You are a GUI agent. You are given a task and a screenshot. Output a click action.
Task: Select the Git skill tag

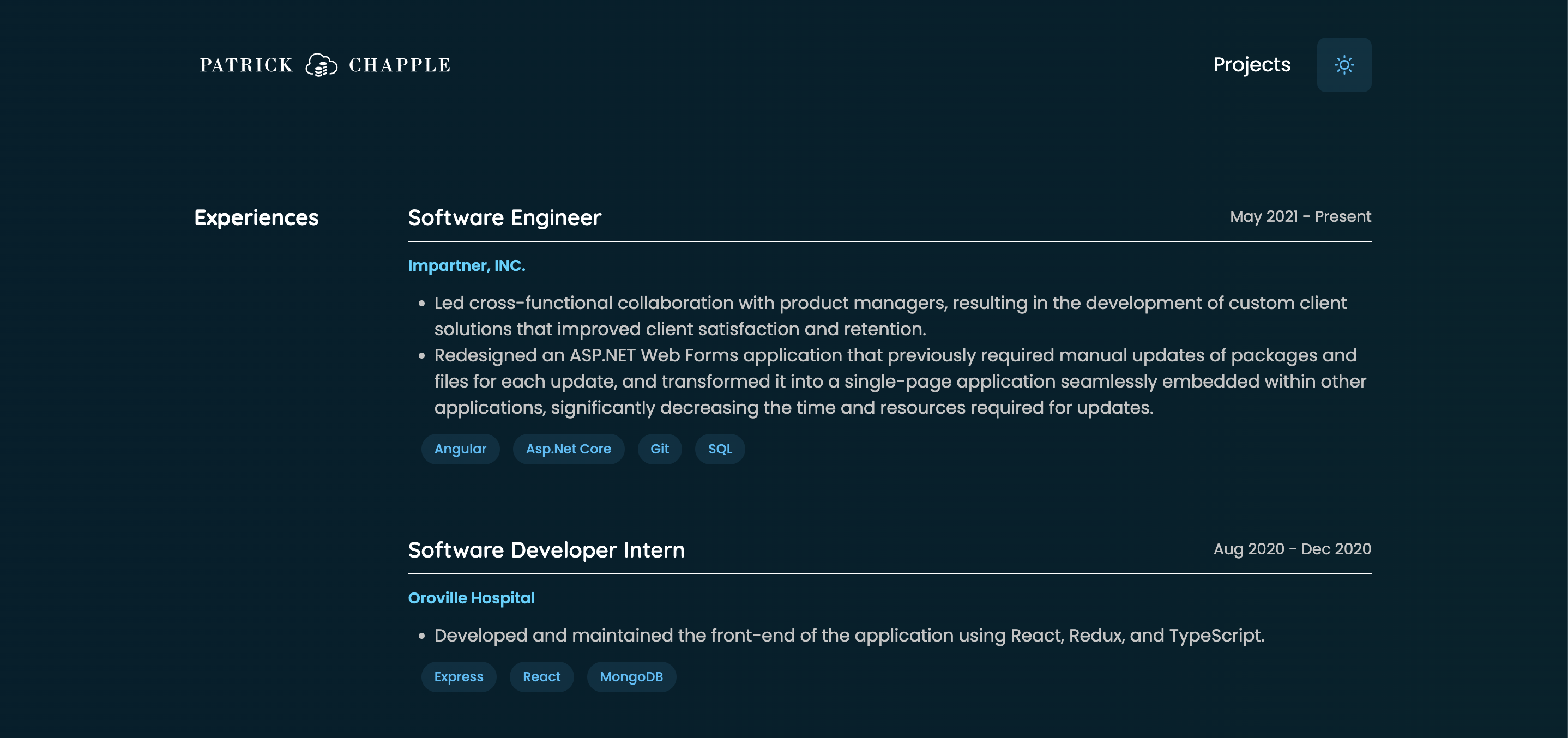point(659,449)
